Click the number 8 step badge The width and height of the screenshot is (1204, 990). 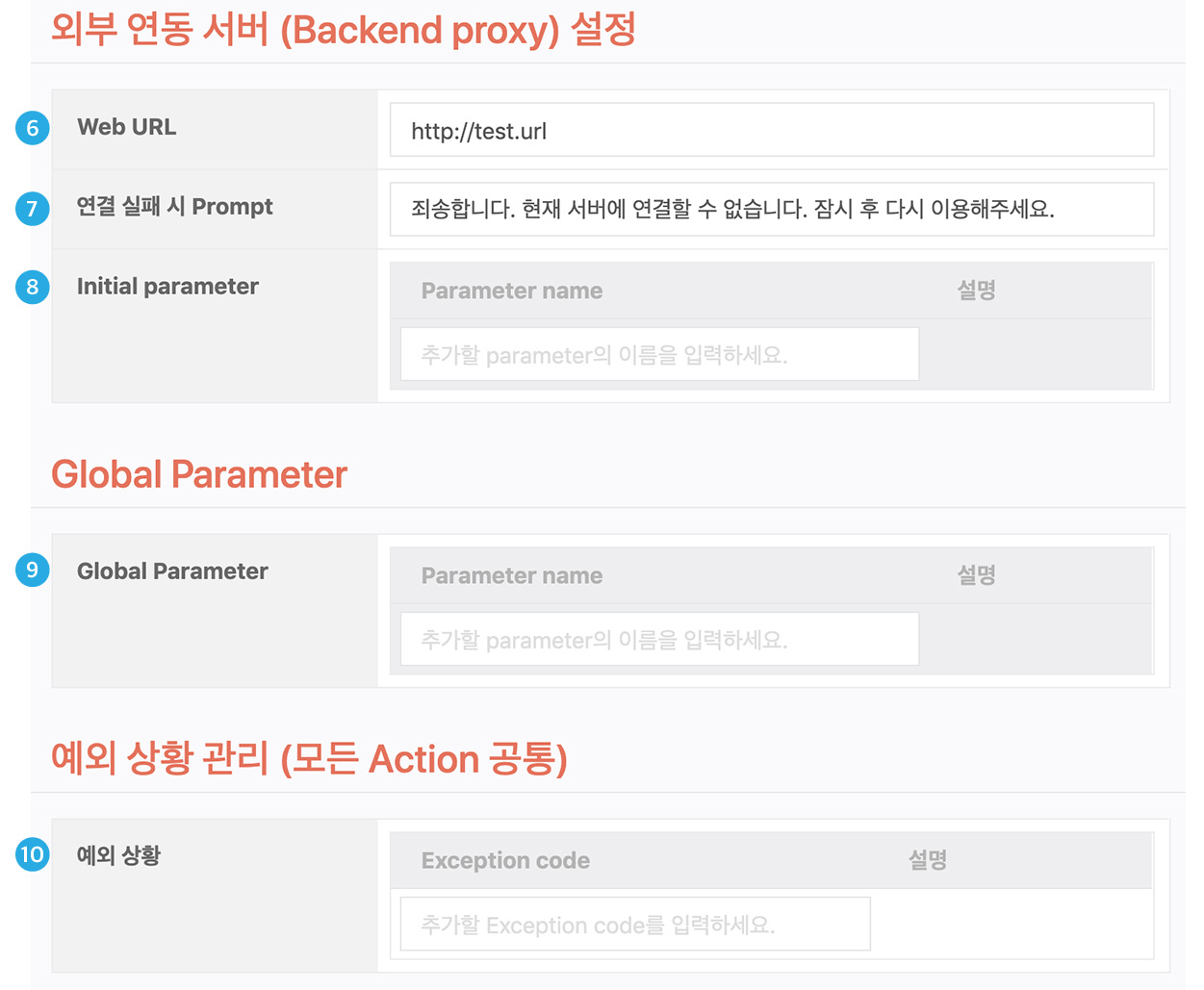pos(33,287)
